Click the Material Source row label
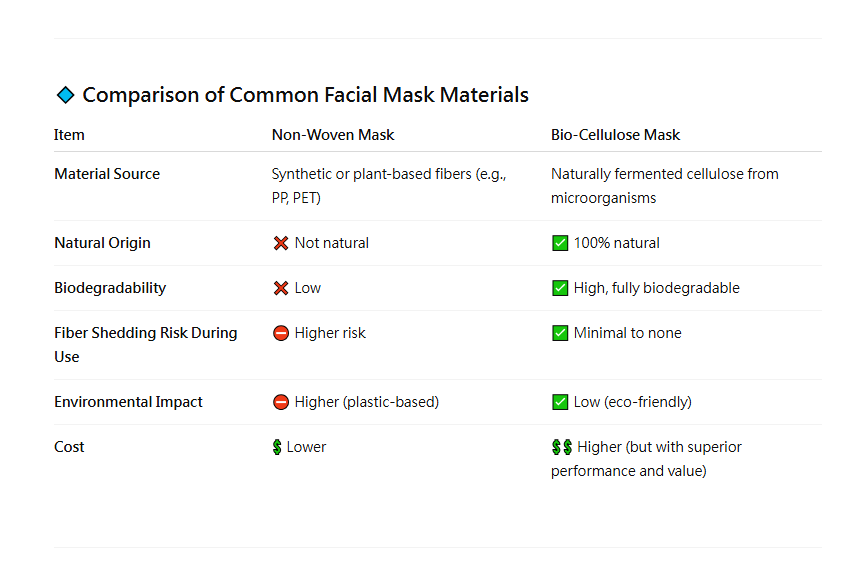849x565 pixels. 107,174
